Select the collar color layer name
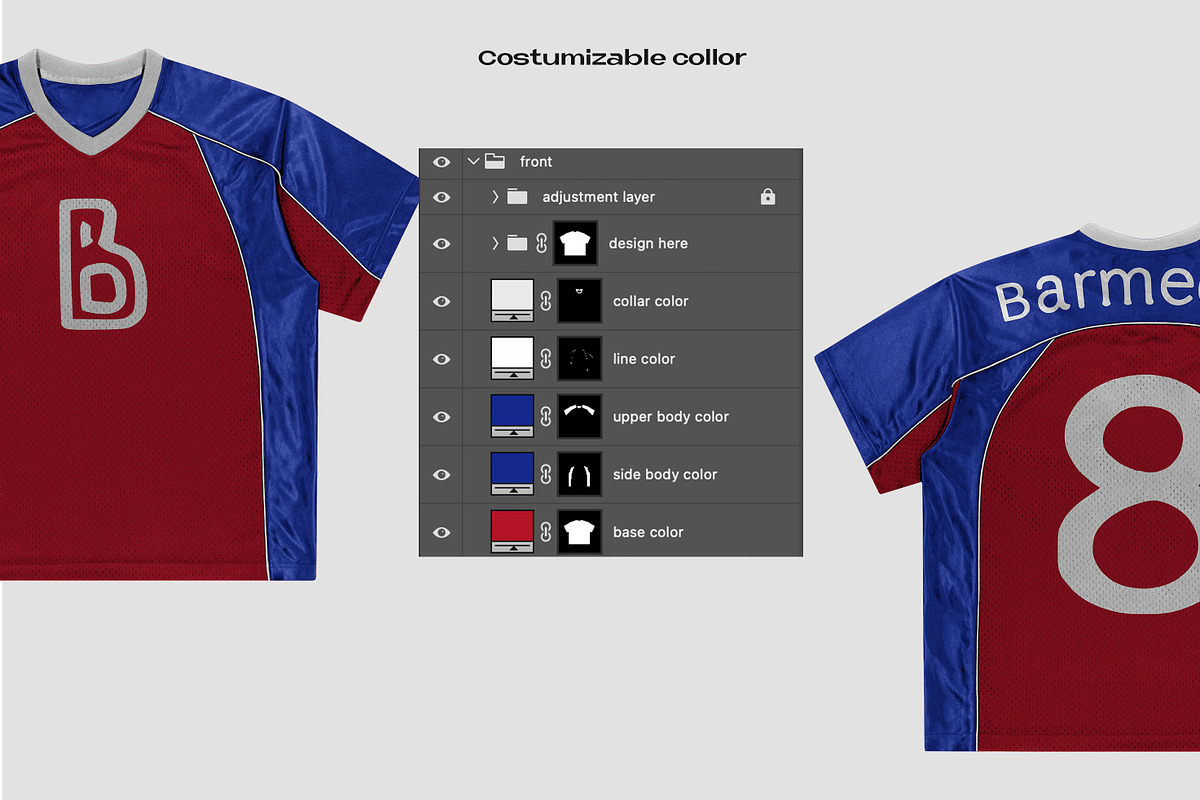 [x=651, y=302]
